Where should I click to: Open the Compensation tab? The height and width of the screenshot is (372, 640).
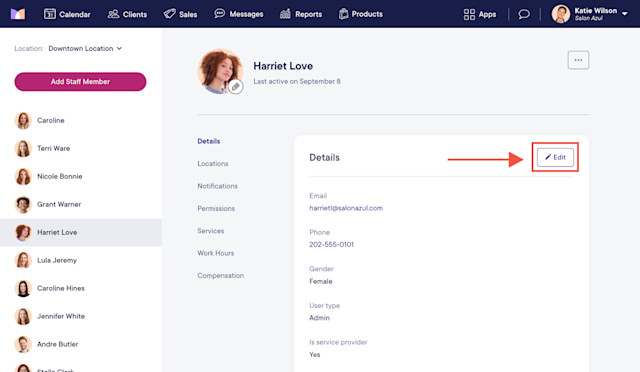(220, 276)
